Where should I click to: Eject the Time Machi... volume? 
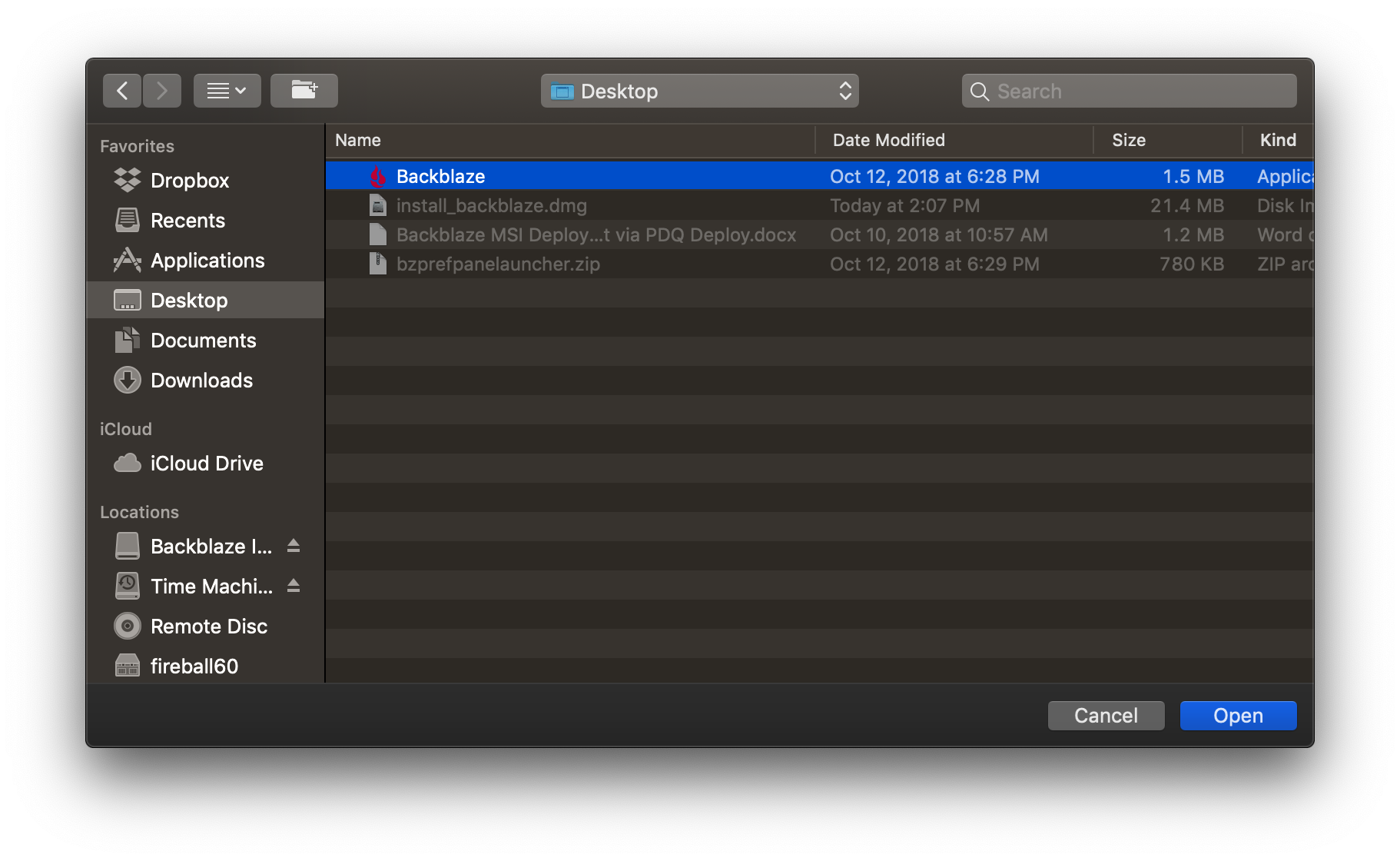[293, 586]
